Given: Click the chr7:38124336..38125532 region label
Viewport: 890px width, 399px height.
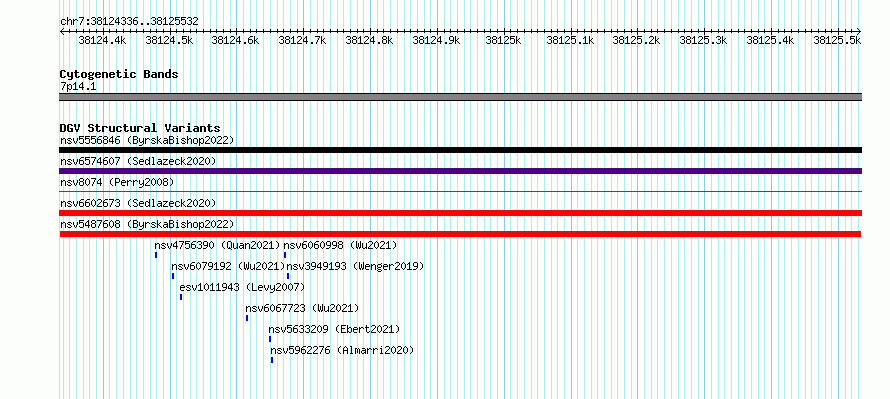Looking at the screenshot, I should point(129,22).
